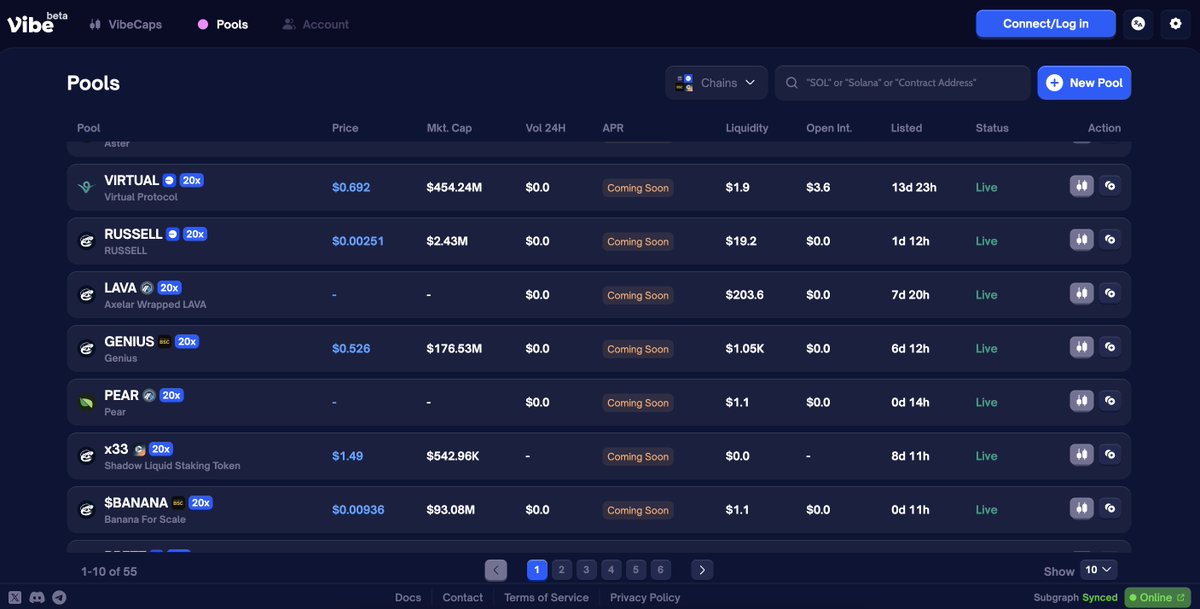Viewport: 1200px width, 609px height.
Task: Open Terms of Service link
Action: [x=546, y=597]
